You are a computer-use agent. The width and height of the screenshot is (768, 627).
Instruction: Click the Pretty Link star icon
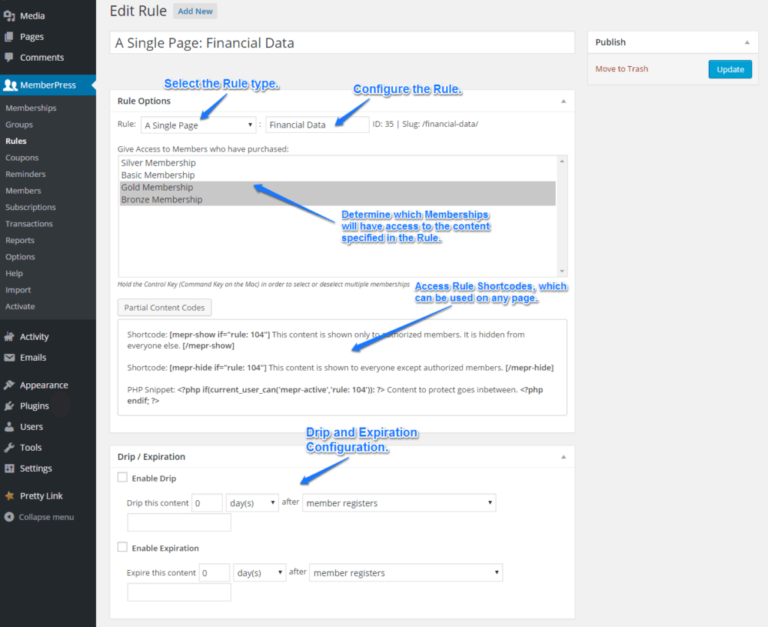click(x=9, y=496)
